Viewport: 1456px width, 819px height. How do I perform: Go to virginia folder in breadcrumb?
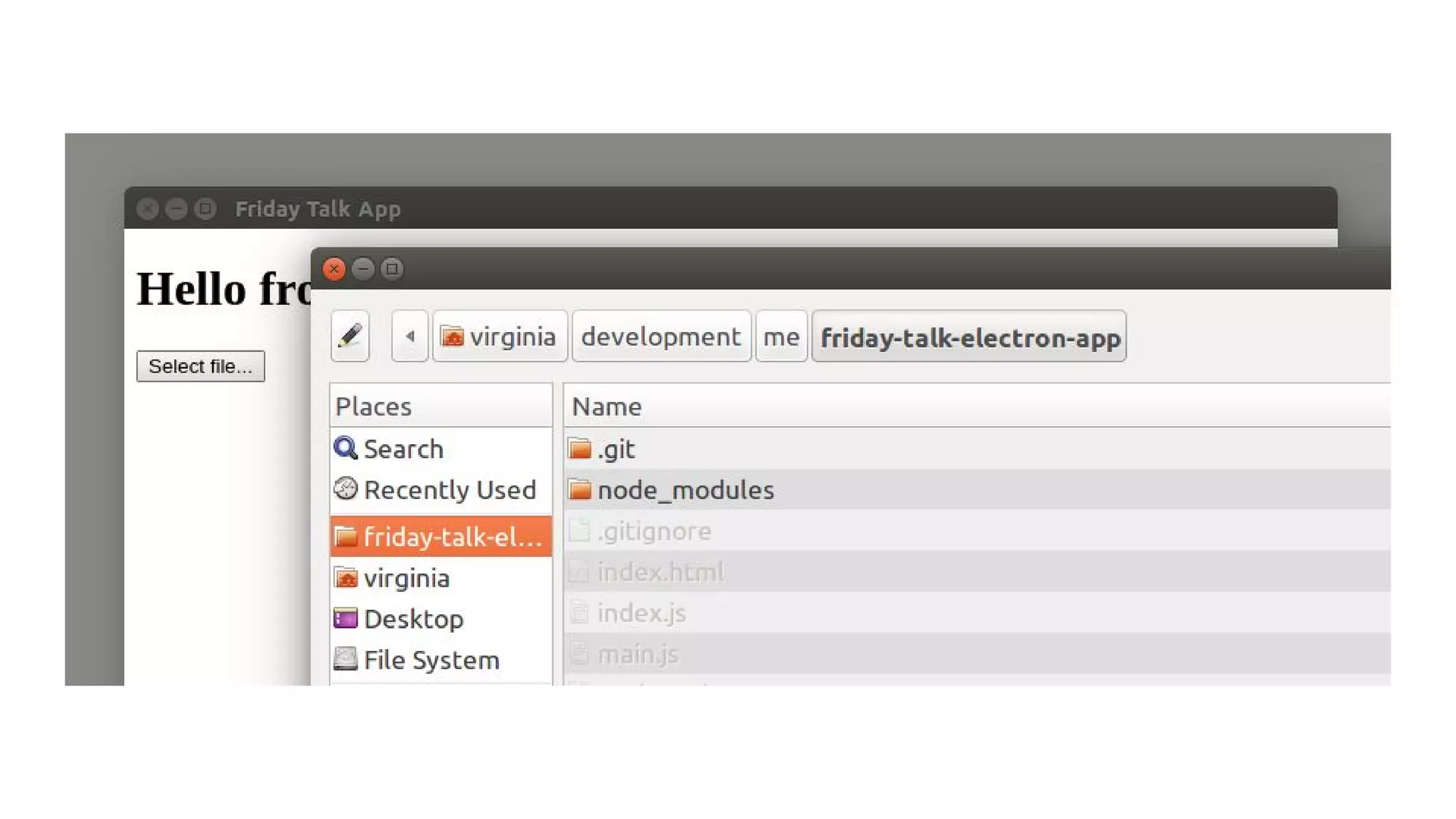tap(499, 336)
